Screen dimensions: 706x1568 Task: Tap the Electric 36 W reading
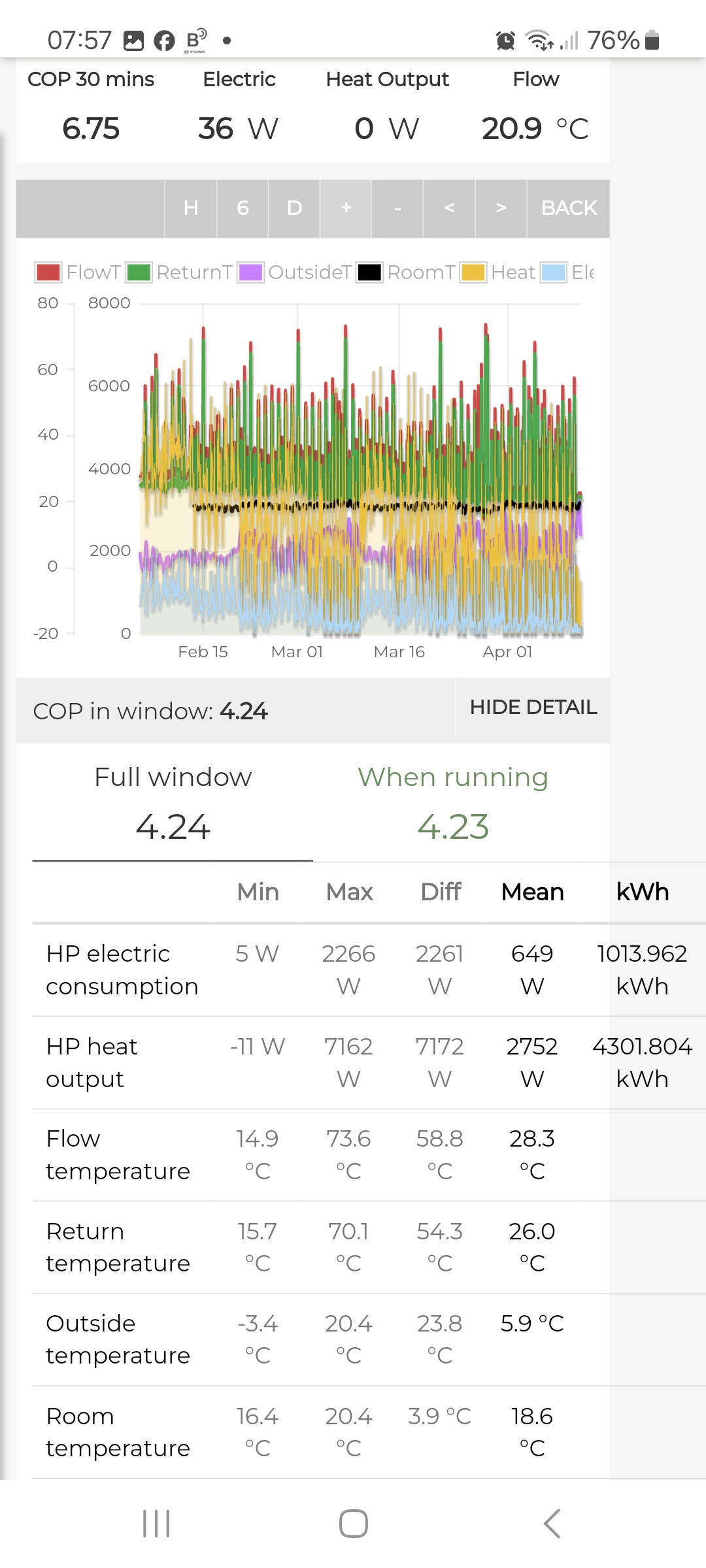pos(239,128)
